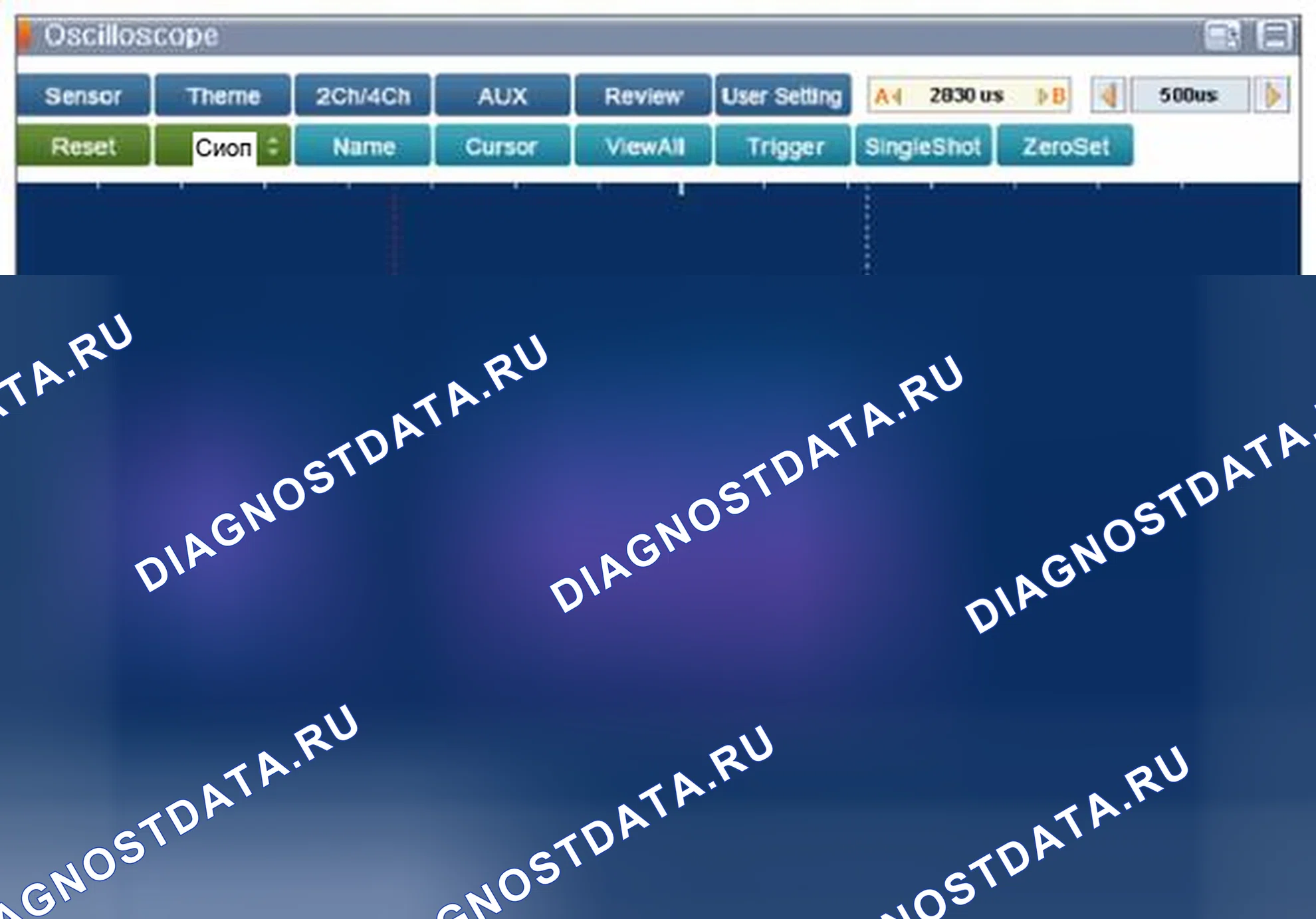Click the window layout icon in the title bar

click(x=1222, y=35)
